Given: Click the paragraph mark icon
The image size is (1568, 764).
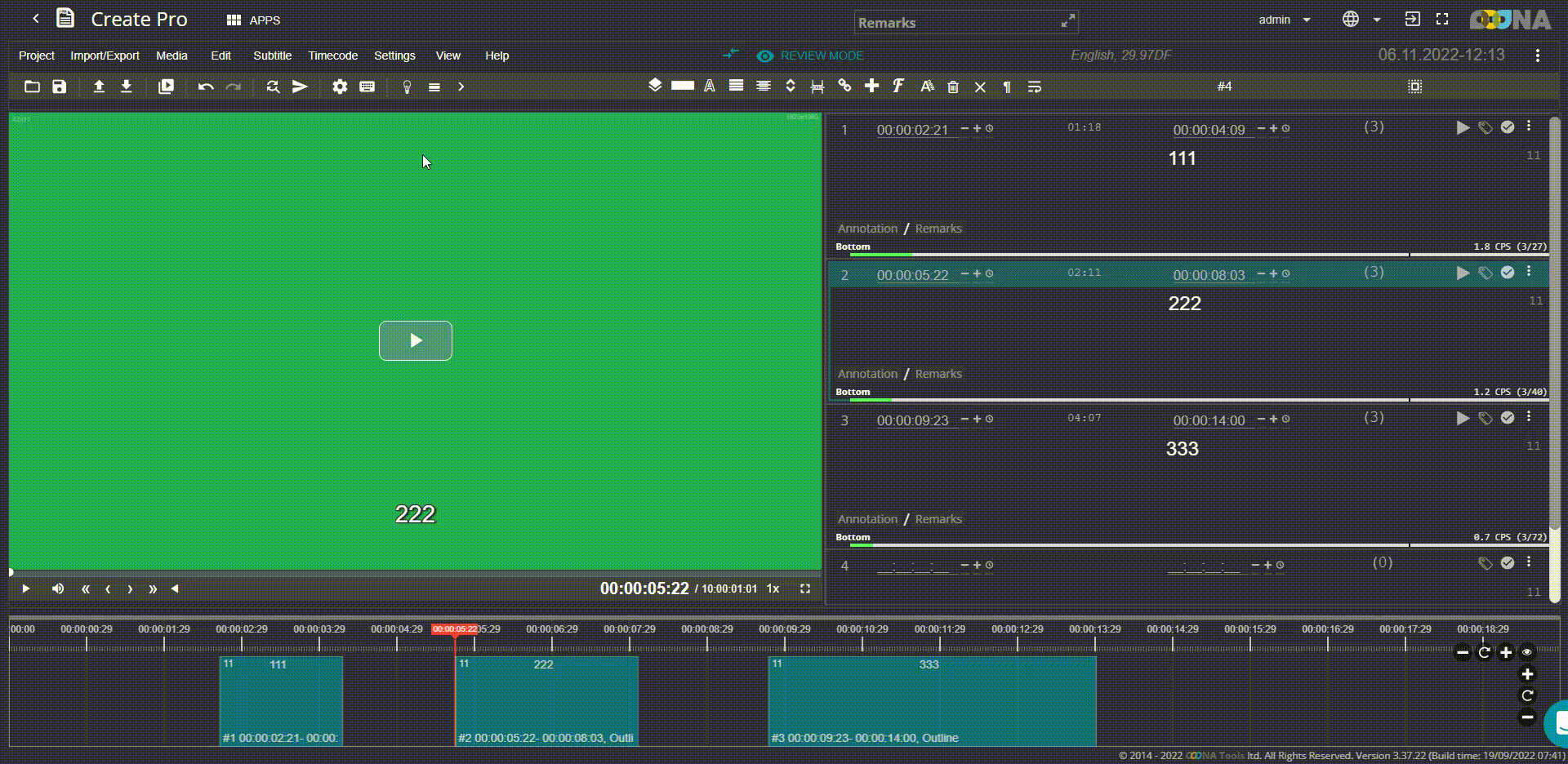Looking at the screenshot, I should tap(1007, 87).
